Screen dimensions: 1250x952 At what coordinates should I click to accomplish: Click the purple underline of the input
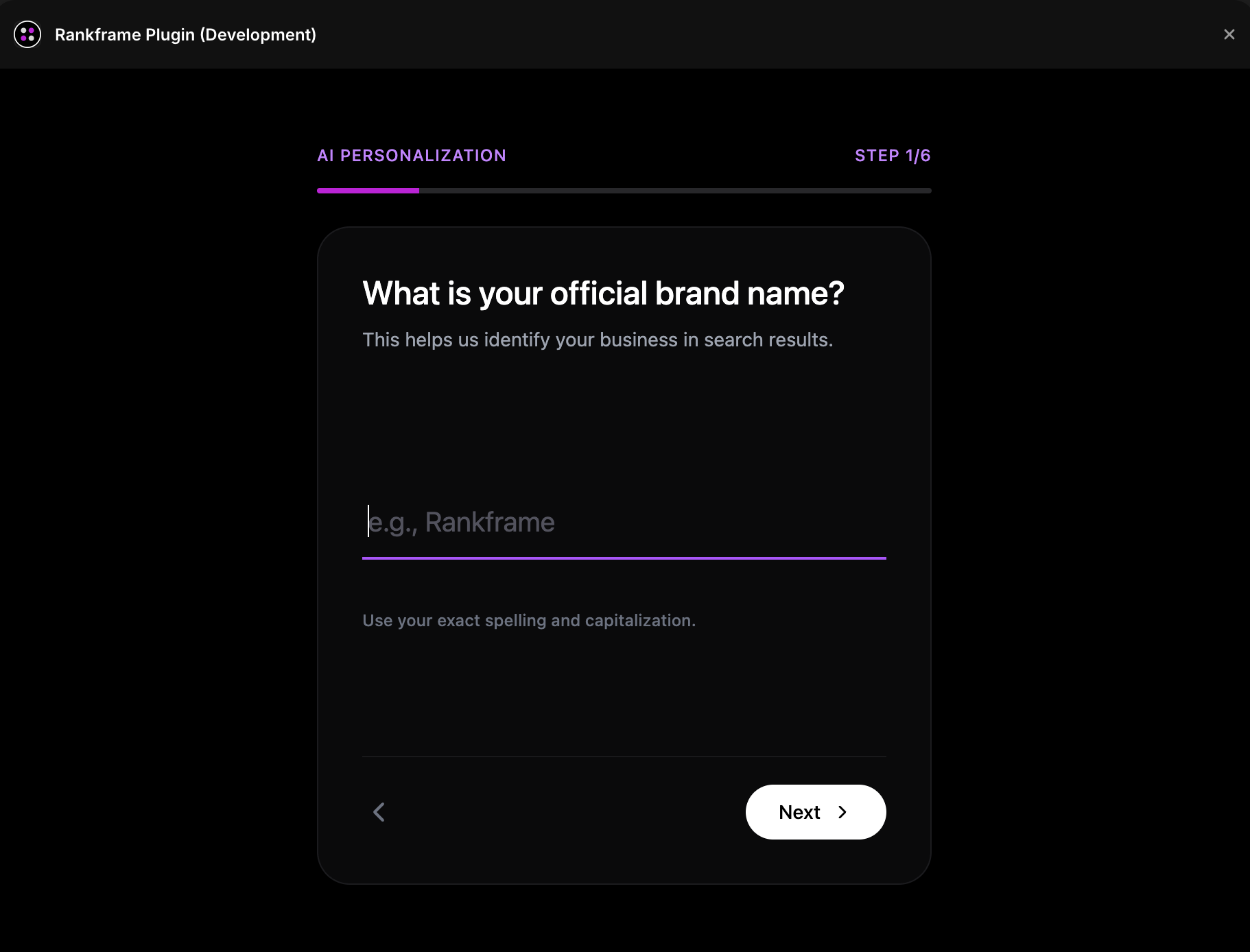(623, 558)
